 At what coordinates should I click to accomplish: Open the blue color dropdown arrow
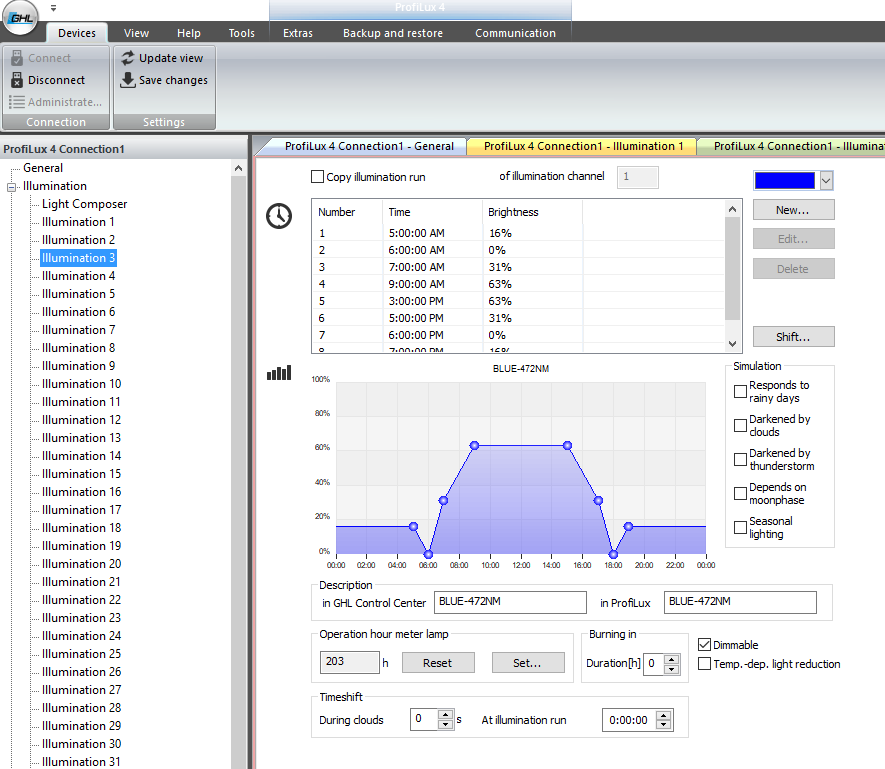coord(826,181)
